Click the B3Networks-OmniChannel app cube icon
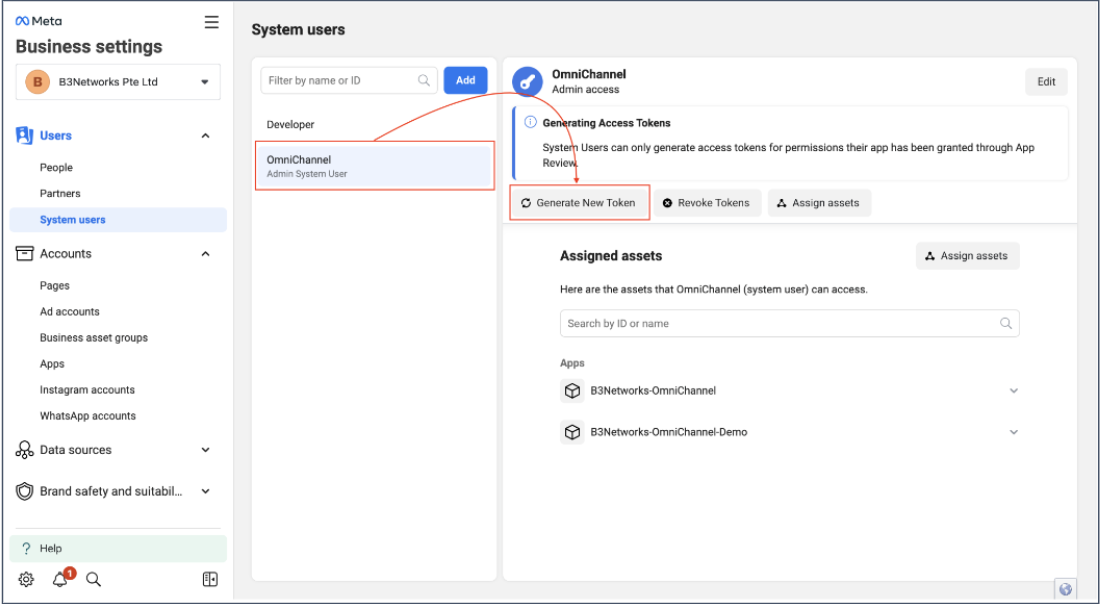Viewport: 1100px width, 604px height. (572, 391)
